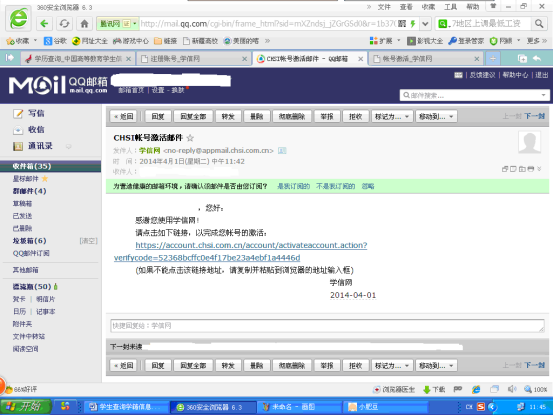Go back with the browser back arrow
The image size is (553, 415).
pos(44,24)
